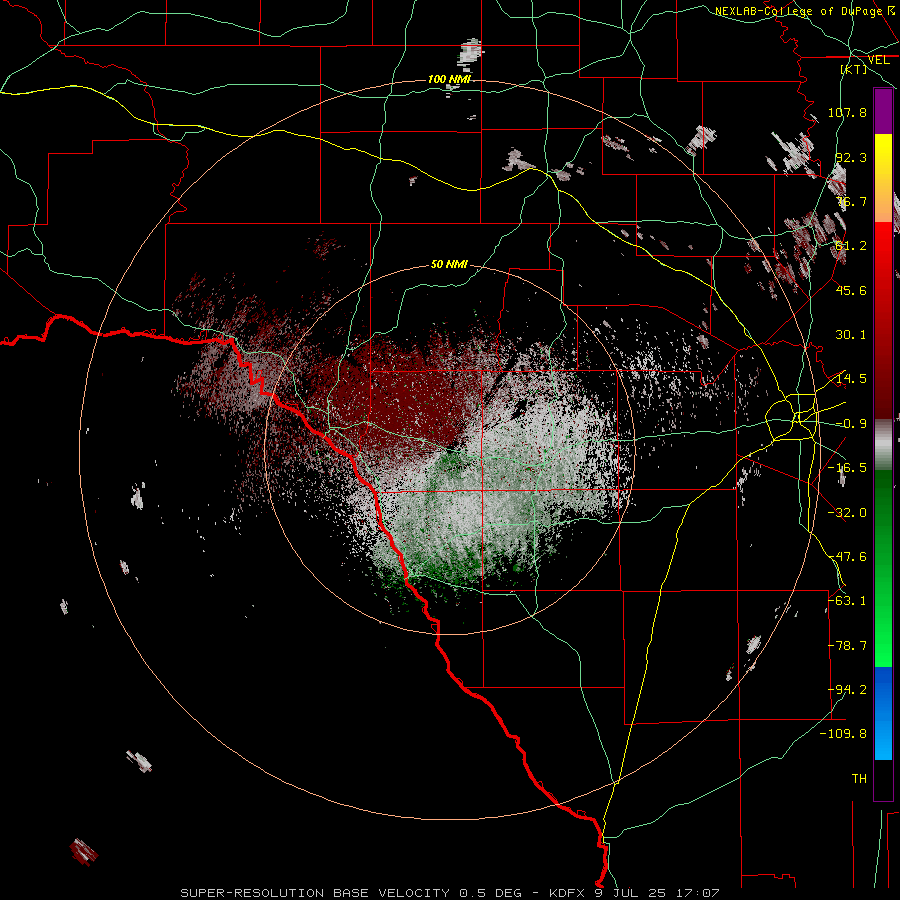Click the 61.2 legend value
This screenshot has width=900, height=900.
pyautogui.click(x=851, y=246)
